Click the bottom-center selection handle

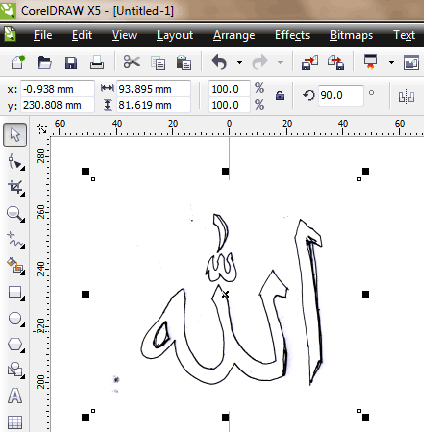tap(225, 417)
